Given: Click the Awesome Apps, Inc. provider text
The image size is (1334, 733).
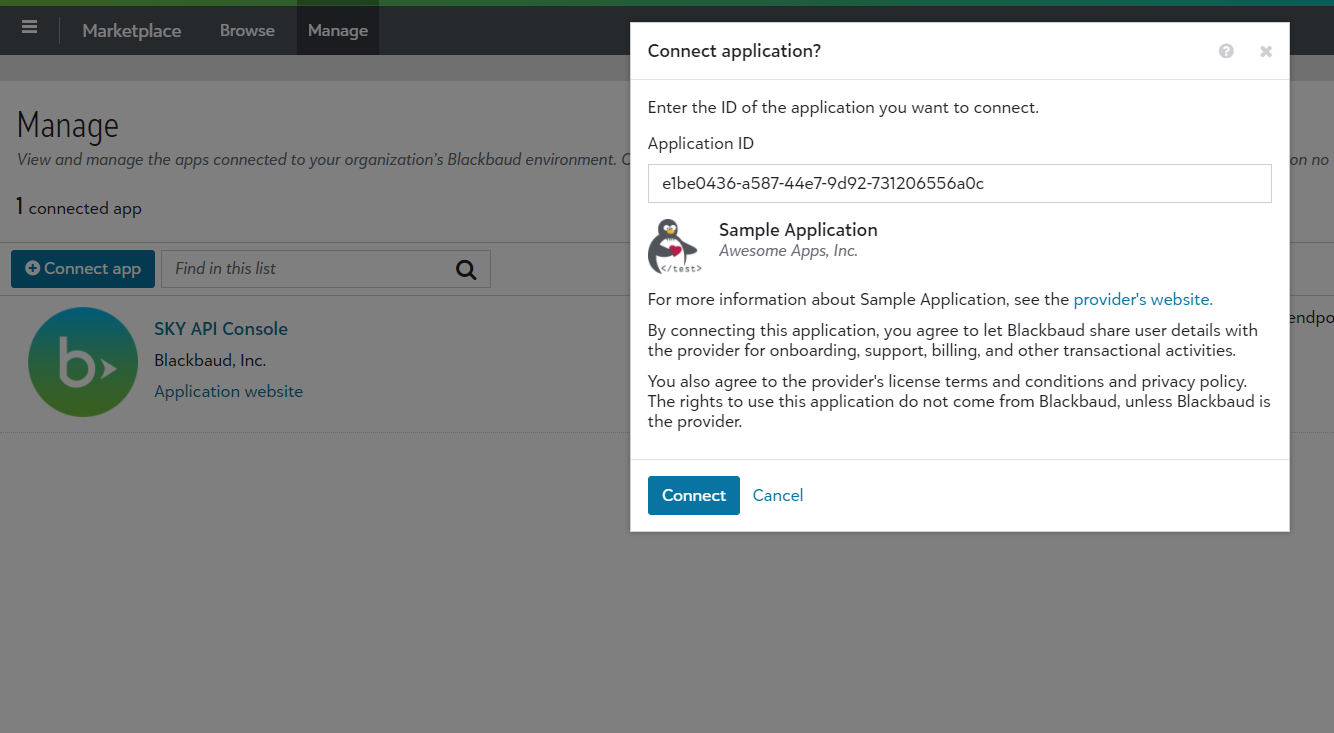Looking at the screenshot, I should 788,251.
